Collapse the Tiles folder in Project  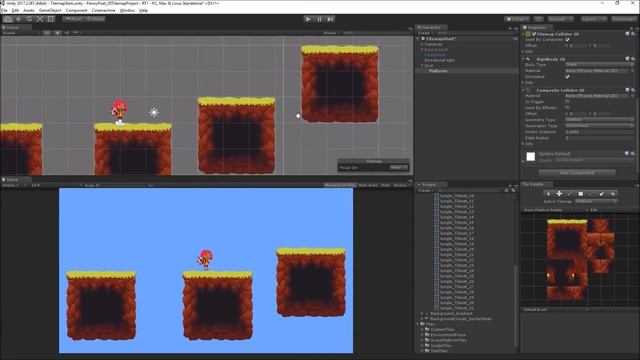(x=418, y=324)
